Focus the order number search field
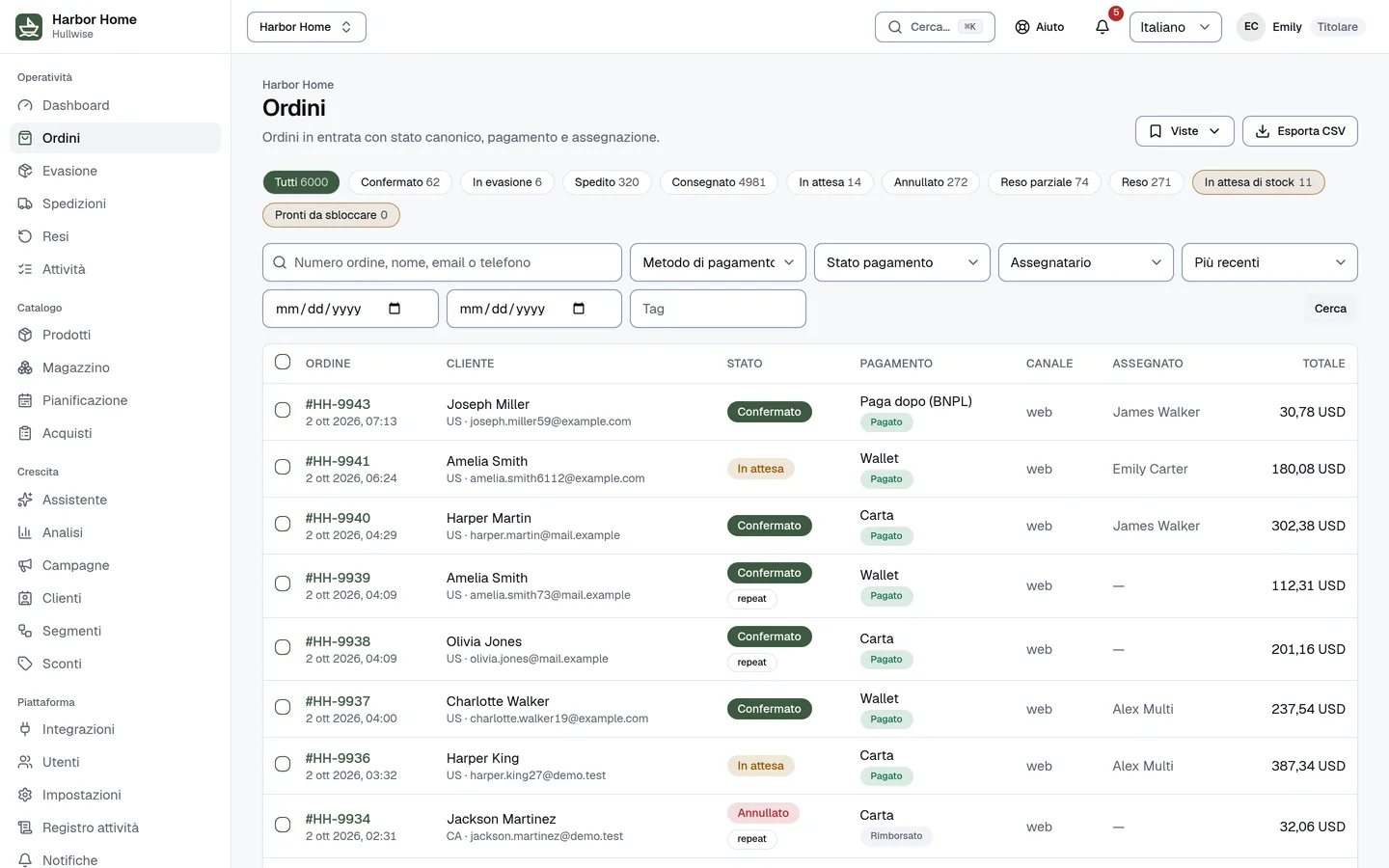Viewport: 1389px width, 868px height. [442, 262]
